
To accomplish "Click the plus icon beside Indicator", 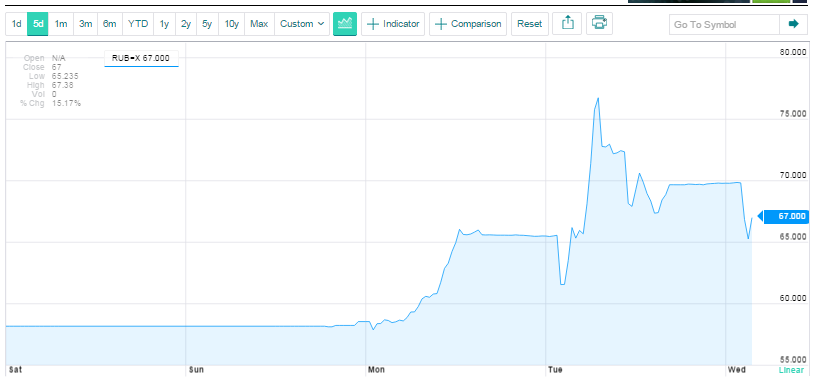I will (x=373, y=24).
